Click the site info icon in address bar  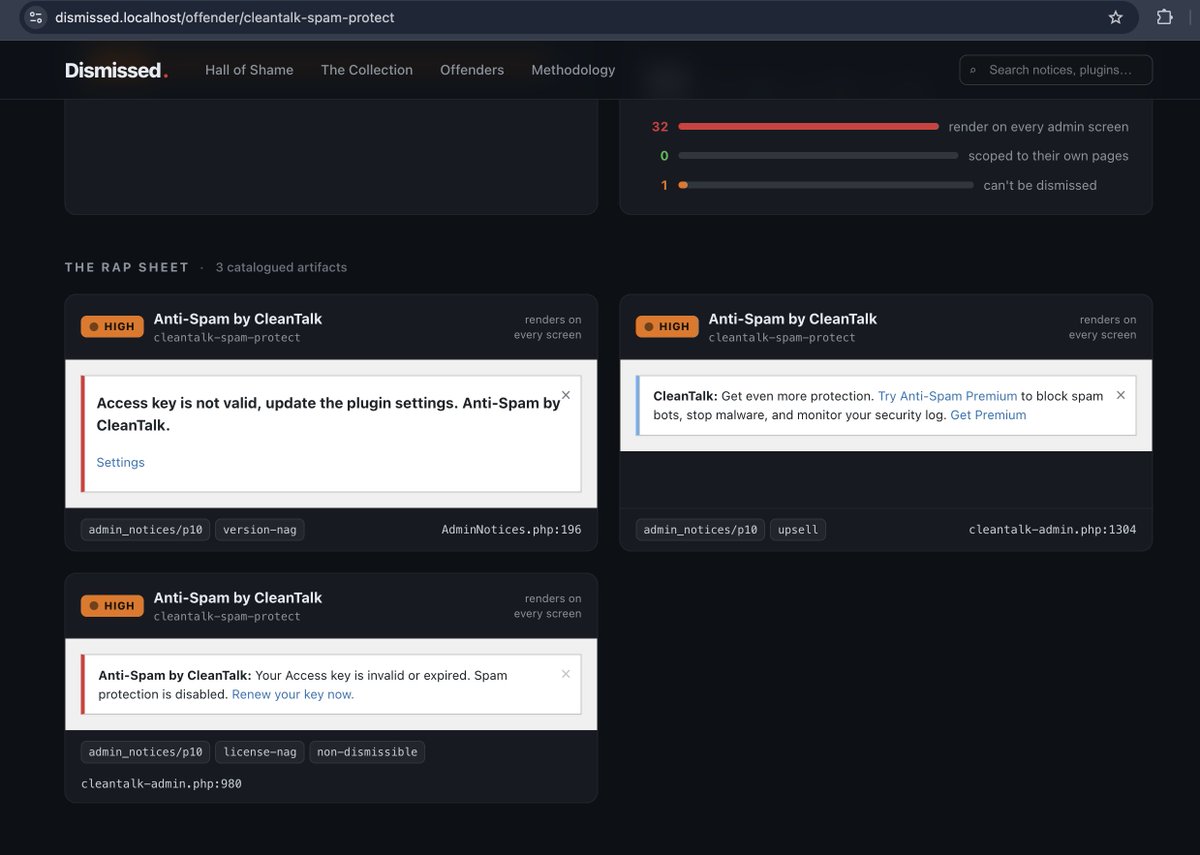[36, 17]
